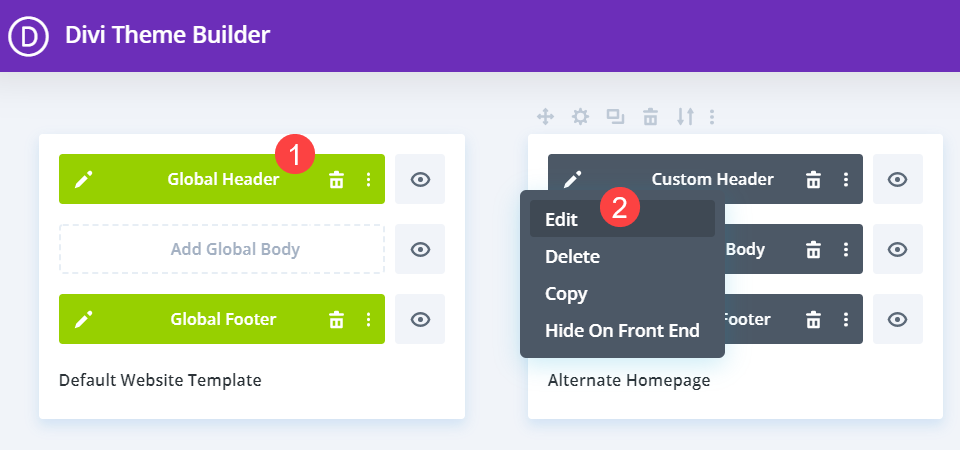The image size is (960, 450).
Task: Click the Default Website Template title
Action: (160, 380)
